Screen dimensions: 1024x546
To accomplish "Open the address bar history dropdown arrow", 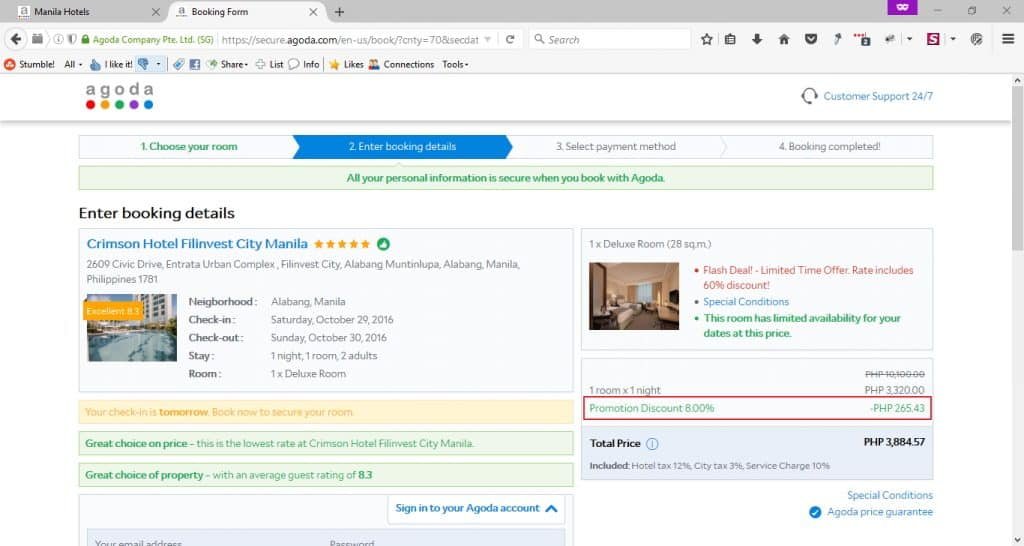I will point(487,39).
